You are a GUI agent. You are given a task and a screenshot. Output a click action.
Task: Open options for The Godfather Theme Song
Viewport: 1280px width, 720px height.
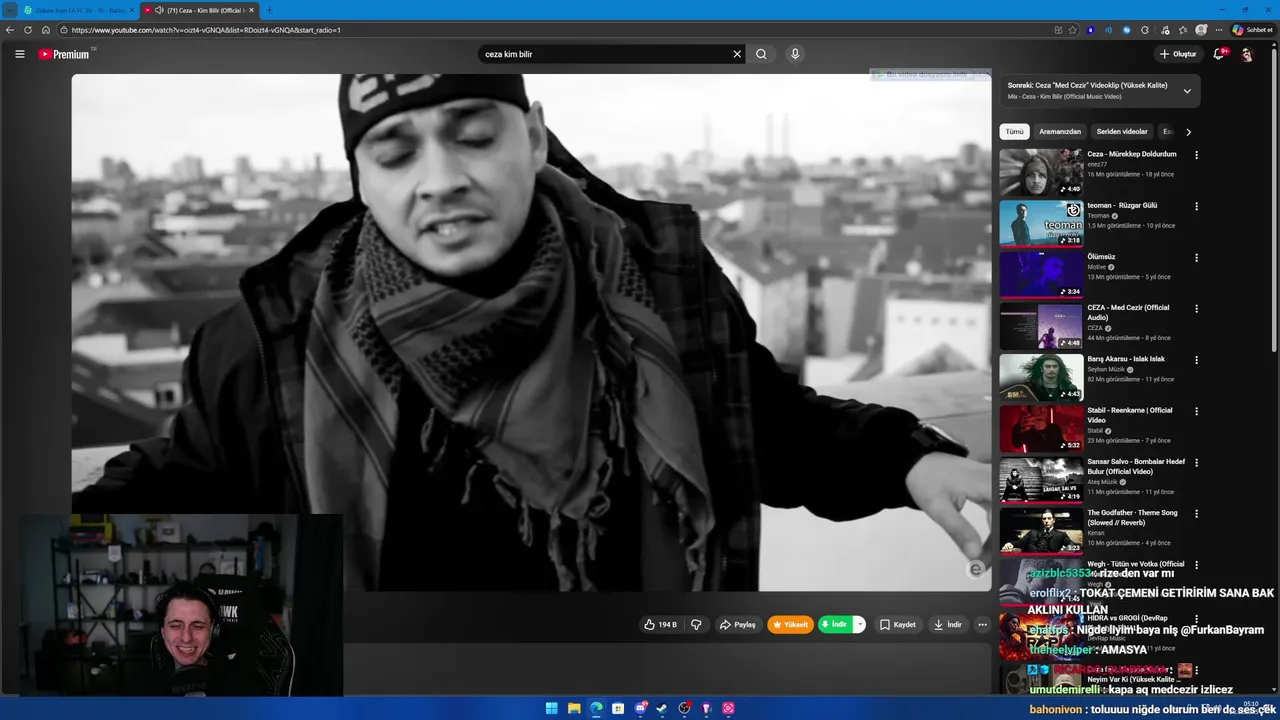pyautogui.click(x=1196, y=514)
